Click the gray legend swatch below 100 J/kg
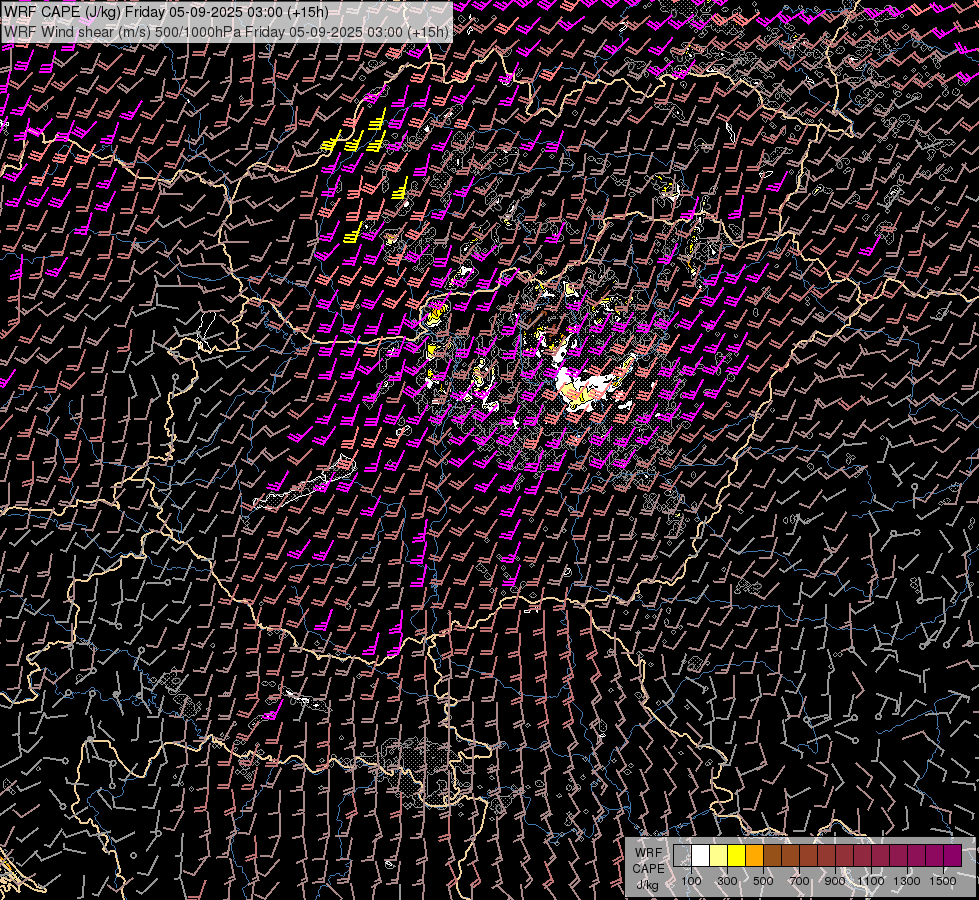The width and height of the screenshot is (979, 900). coord(682,855)
